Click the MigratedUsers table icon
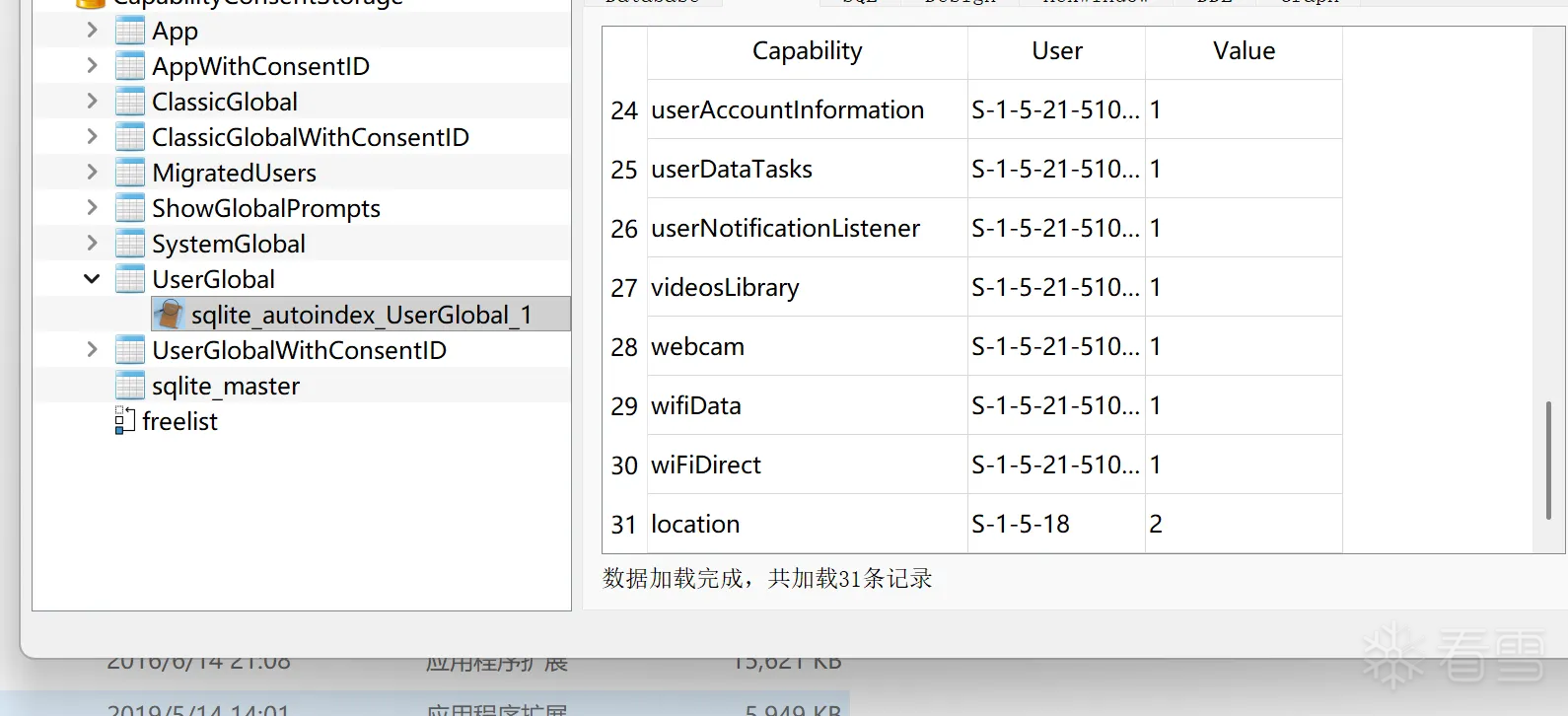This screenshot has height=716, width=1568. click(x=130, y=173)
